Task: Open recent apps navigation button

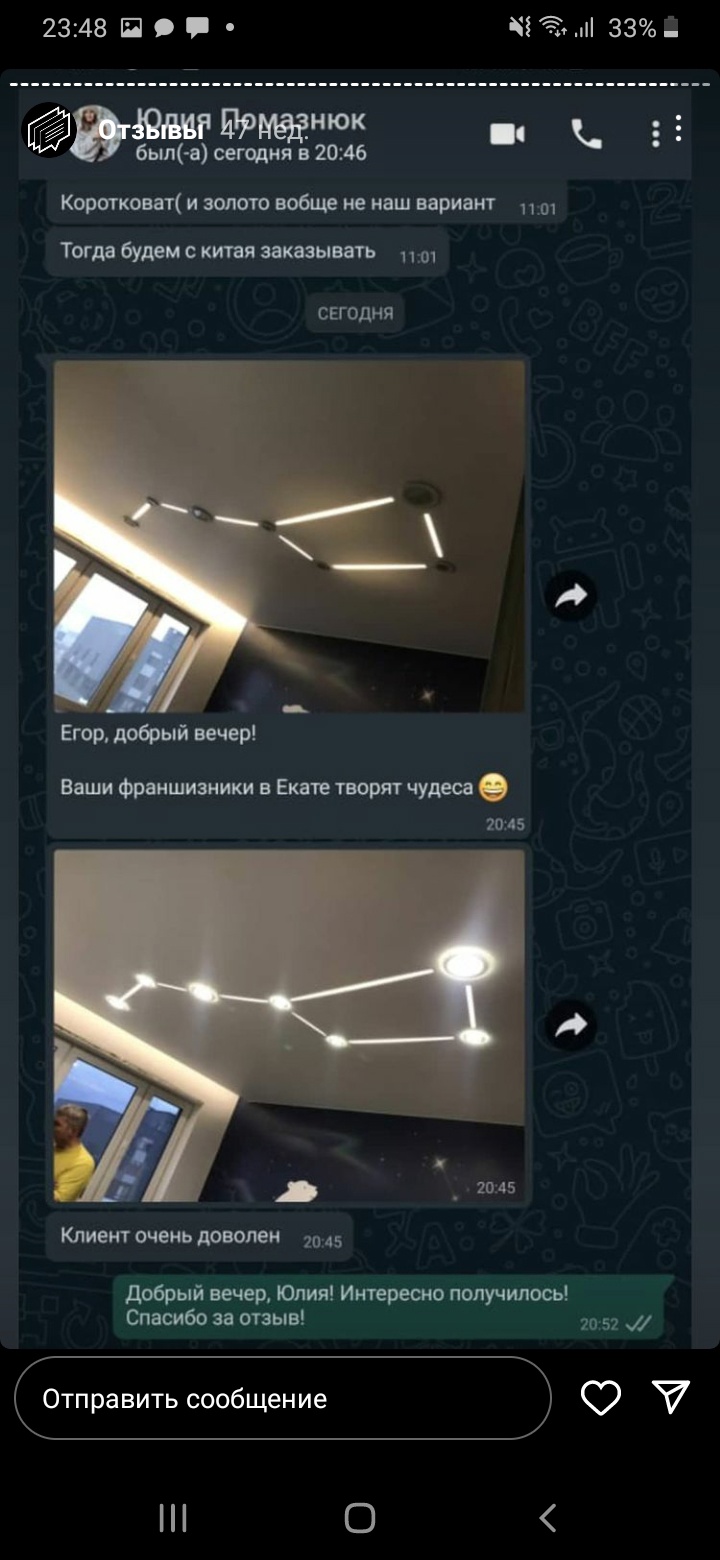Action: coord(173,1518)
